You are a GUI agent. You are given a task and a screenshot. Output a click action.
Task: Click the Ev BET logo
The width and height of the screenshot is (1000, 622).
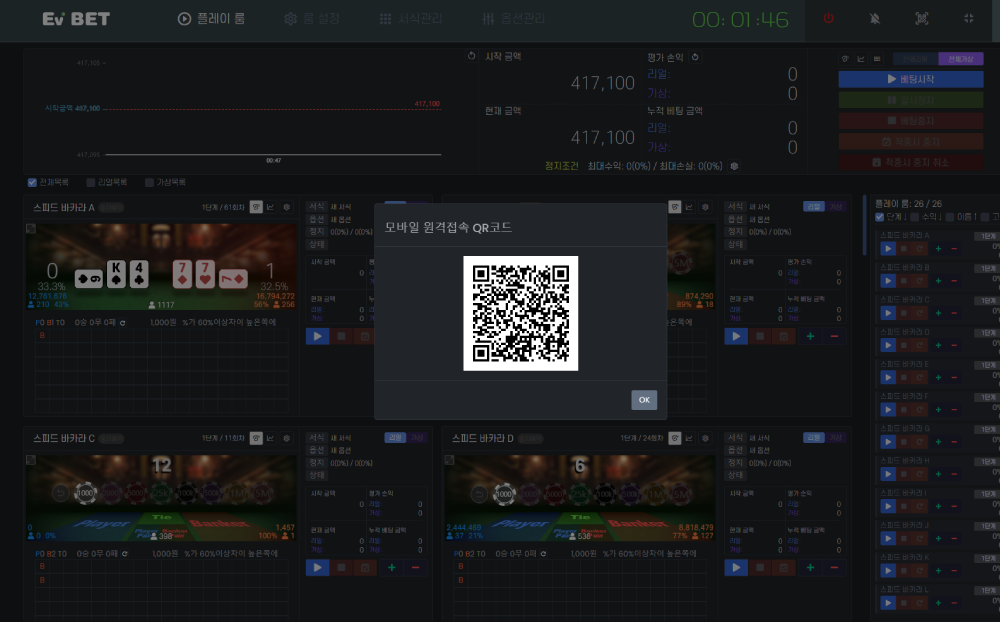76,19
